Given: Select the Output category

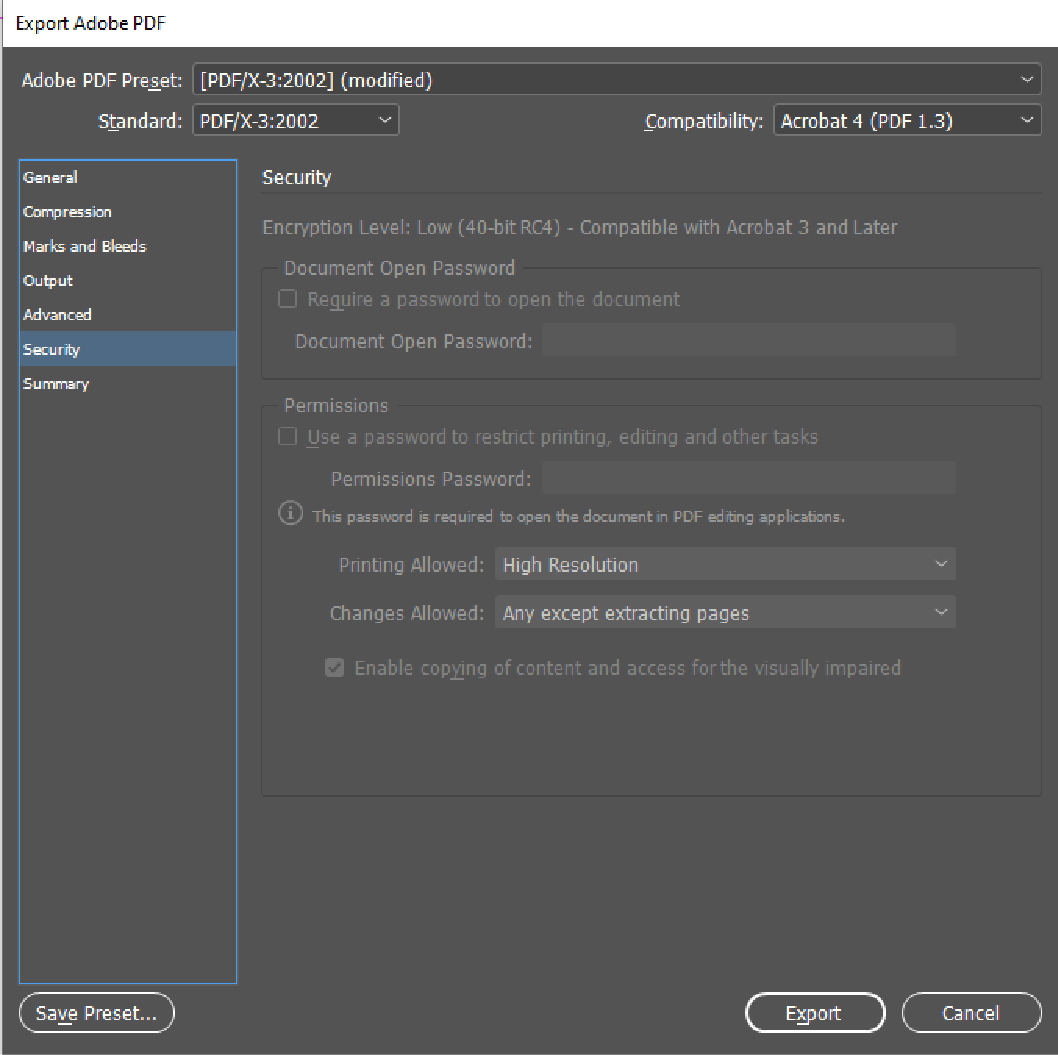Looking at the screenshot, I should point(48,281).
